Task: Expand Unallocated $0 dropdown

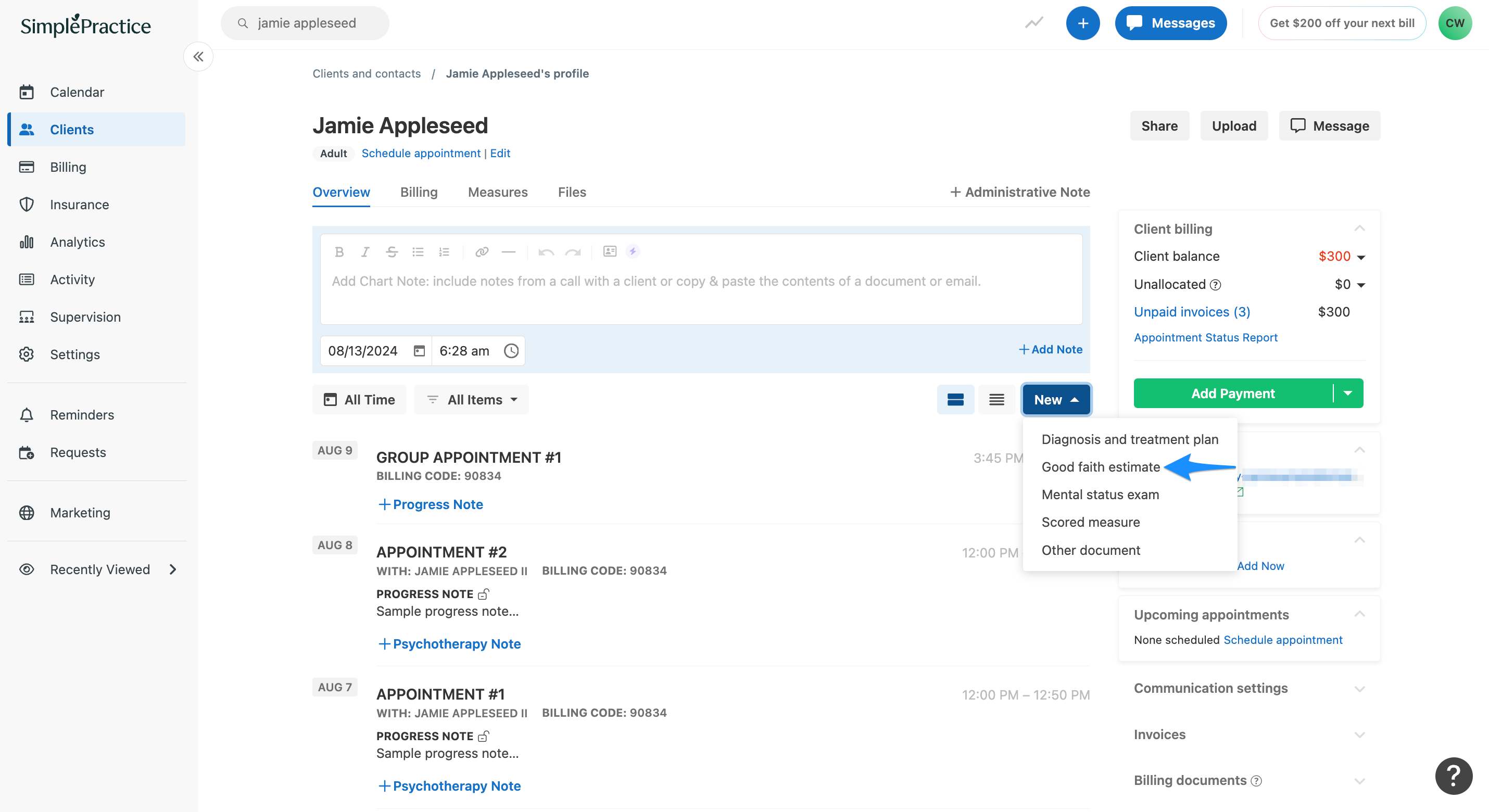Action: (x=1361, y=285)
